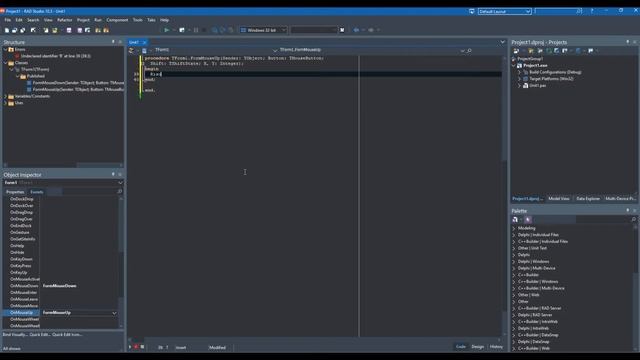Click the Object Inspector vertical scrollbar
Viewport: 640px width, 360px height.
coord(121,261)
